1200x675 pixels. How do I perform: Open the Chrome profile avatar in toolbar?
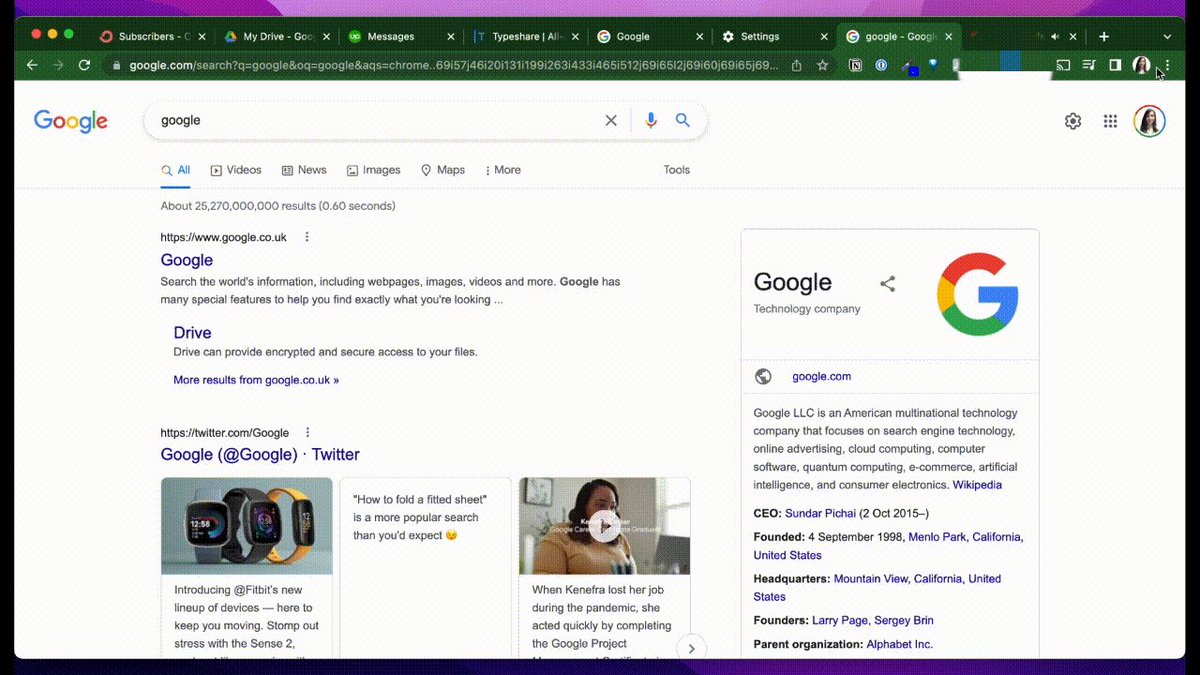click(1141, 65)
